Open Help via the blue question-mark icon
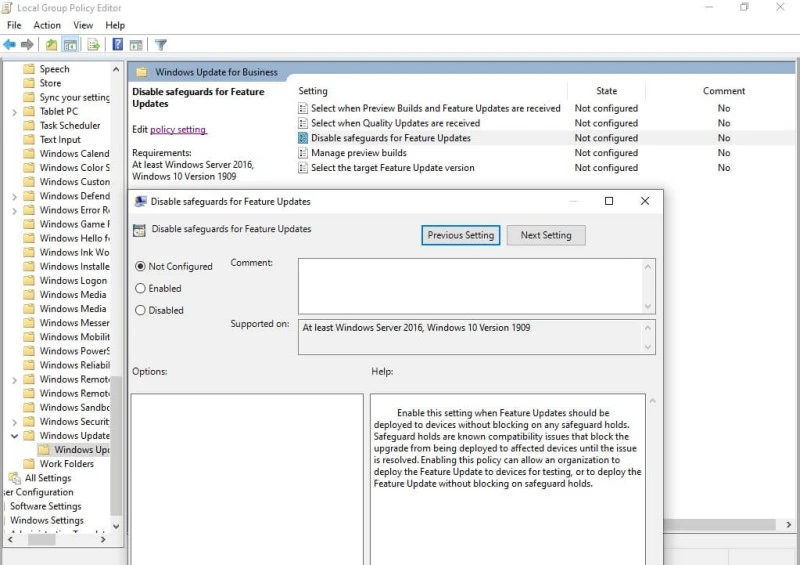 point(118,45)
